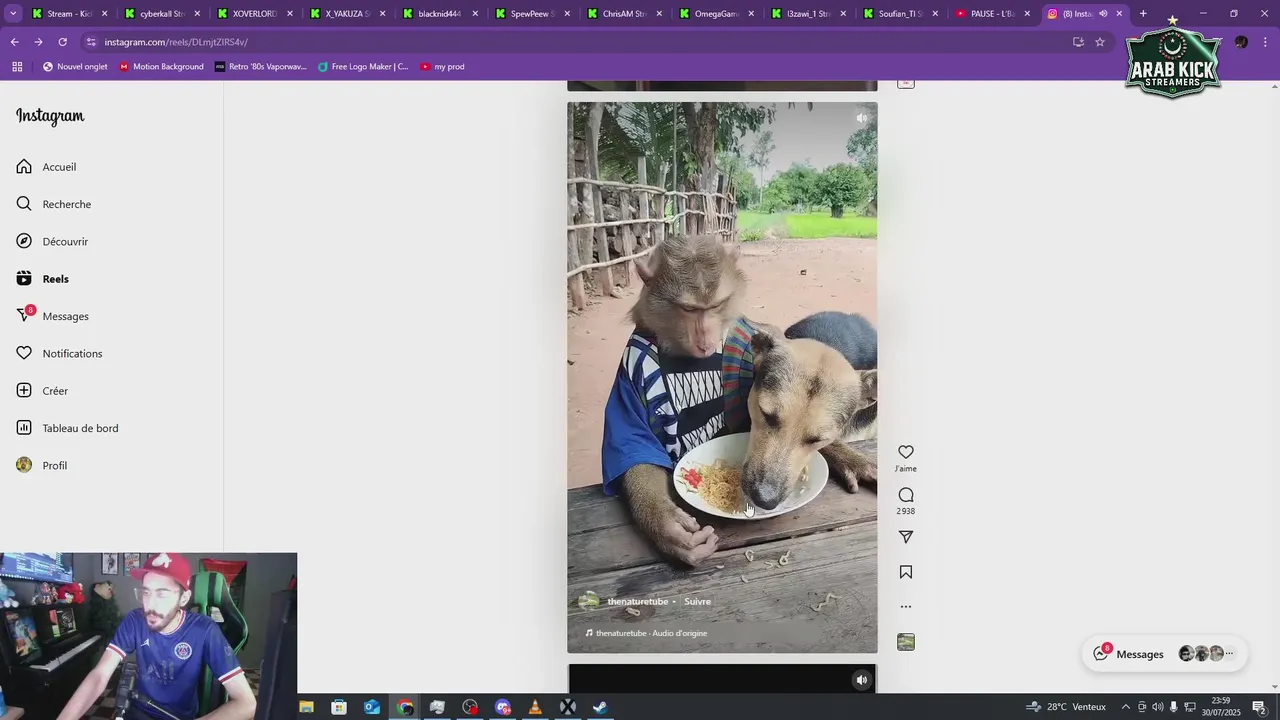
Task: Mute the Instagram tab audio icon
Action: click(1103, 14)
